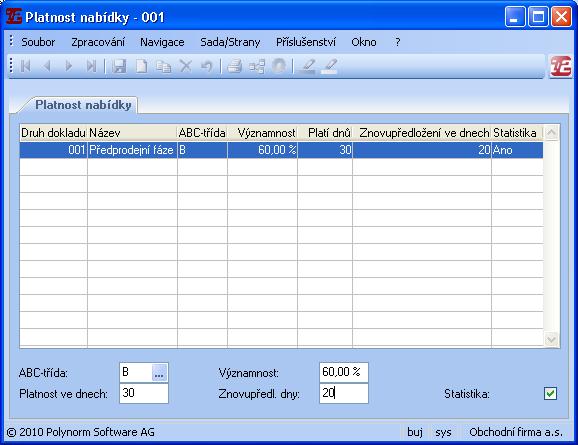The image size is (578, 445).
Task: Toggle the Statistika checkbox
Action: tap(550, 393)
